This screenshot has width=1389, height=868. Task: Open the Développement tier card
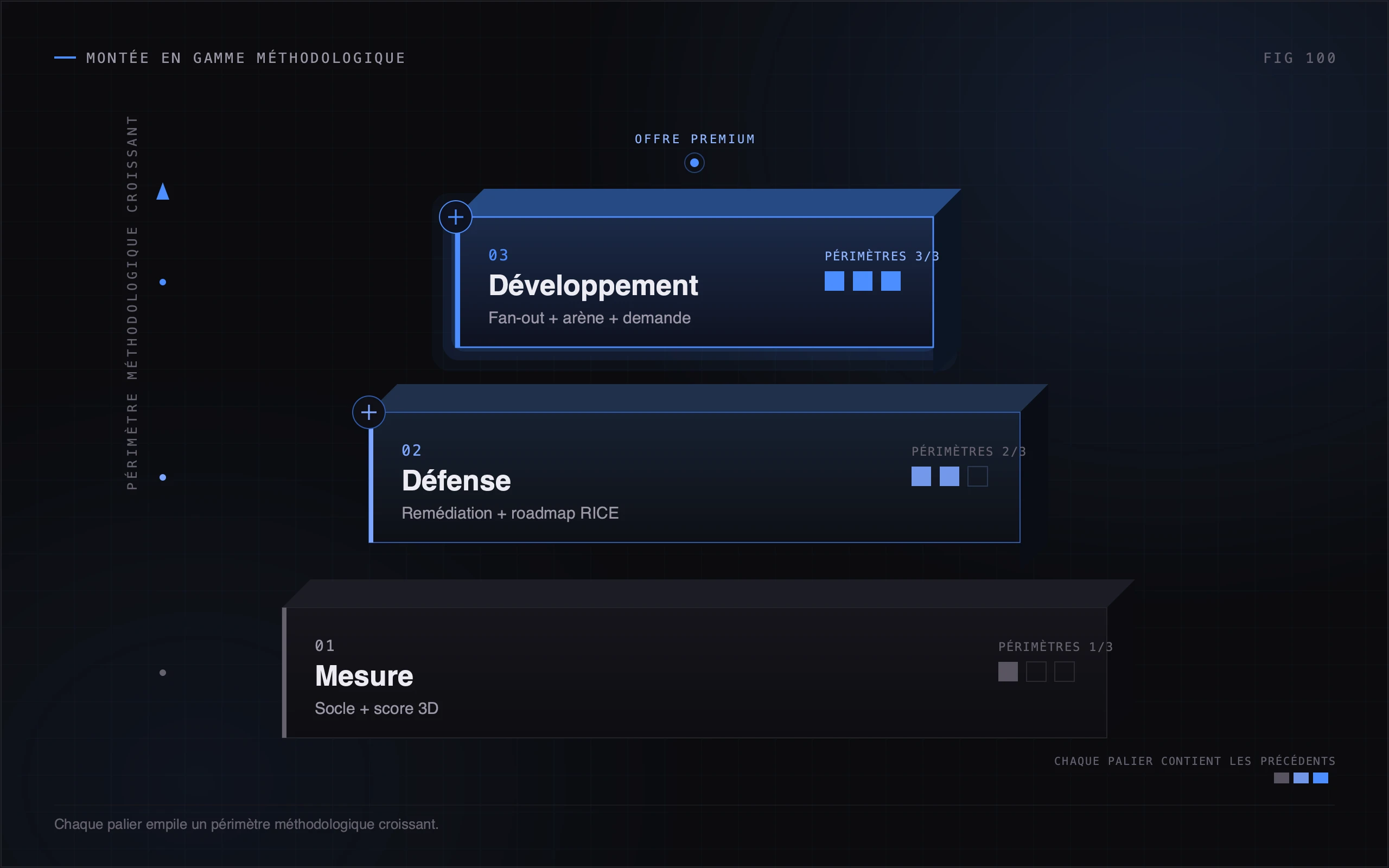coord(694,282)
